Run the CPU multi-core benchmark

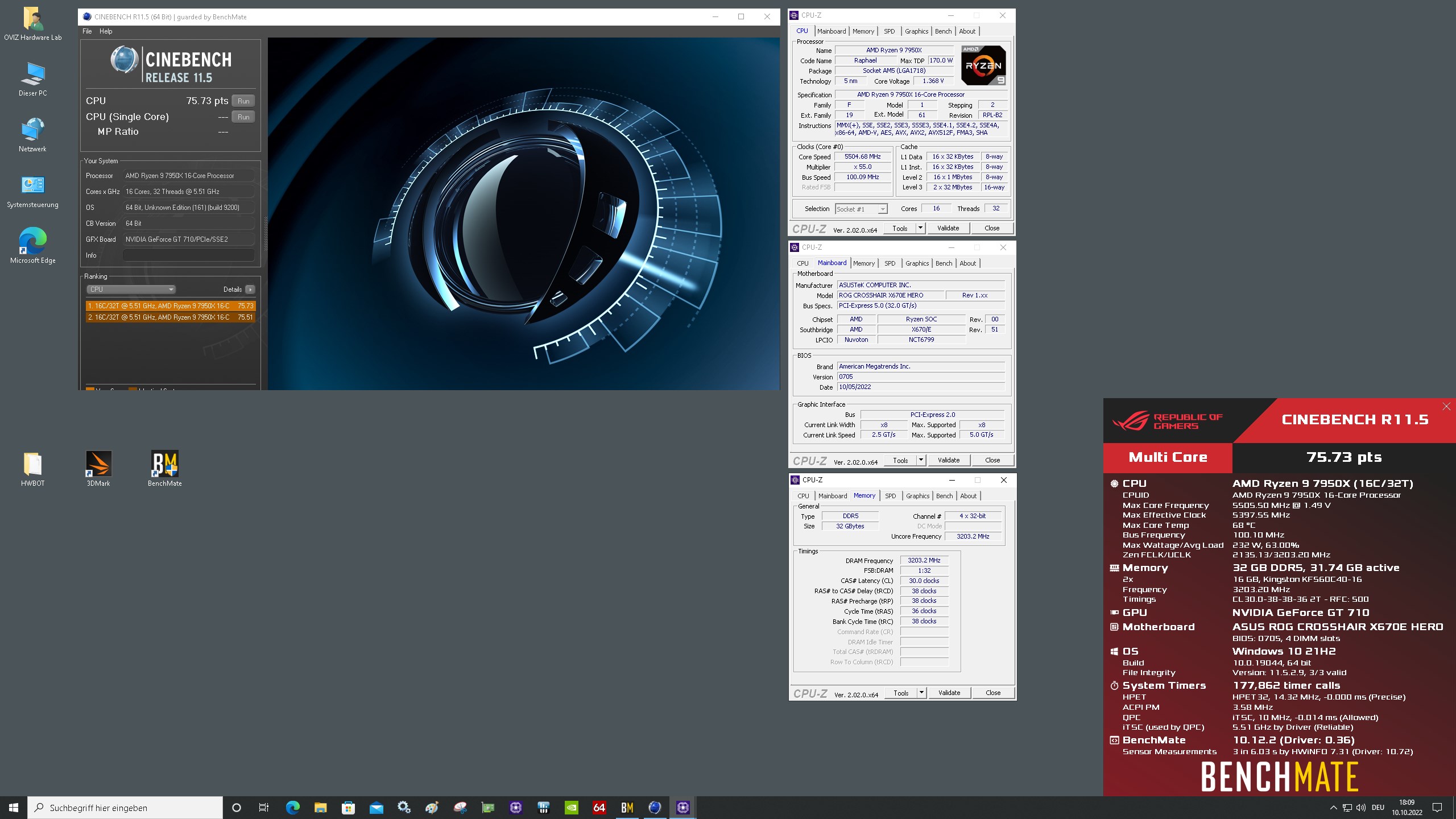click(x=243, y=101)
